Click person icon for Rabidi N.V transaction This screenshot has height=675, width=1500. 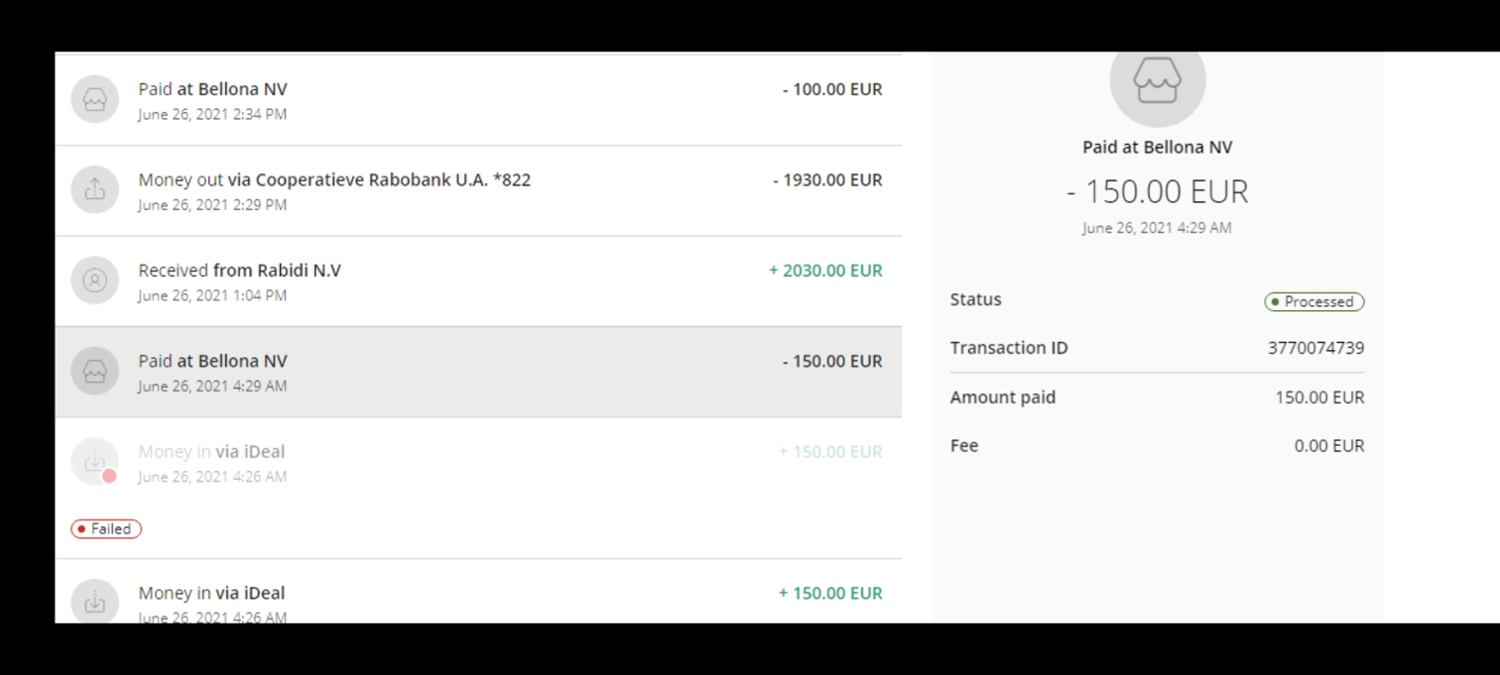95,281
